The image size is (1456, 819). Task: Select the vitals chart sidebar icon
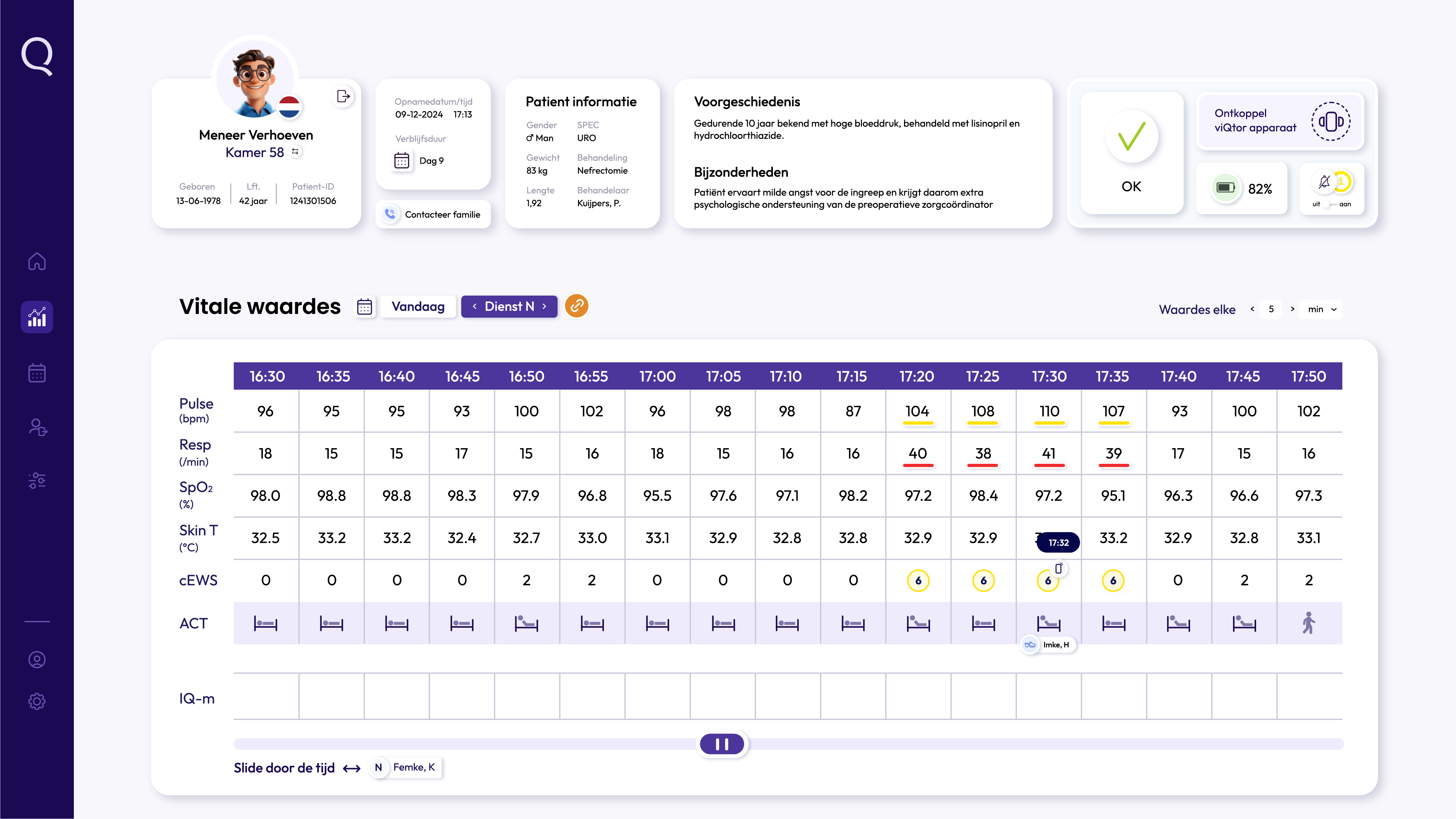[x=37, y=317]
